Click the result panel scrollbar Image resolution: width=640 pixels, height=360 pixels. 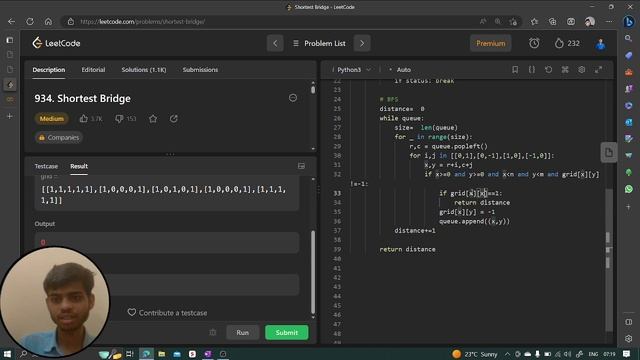click(313, 271)
